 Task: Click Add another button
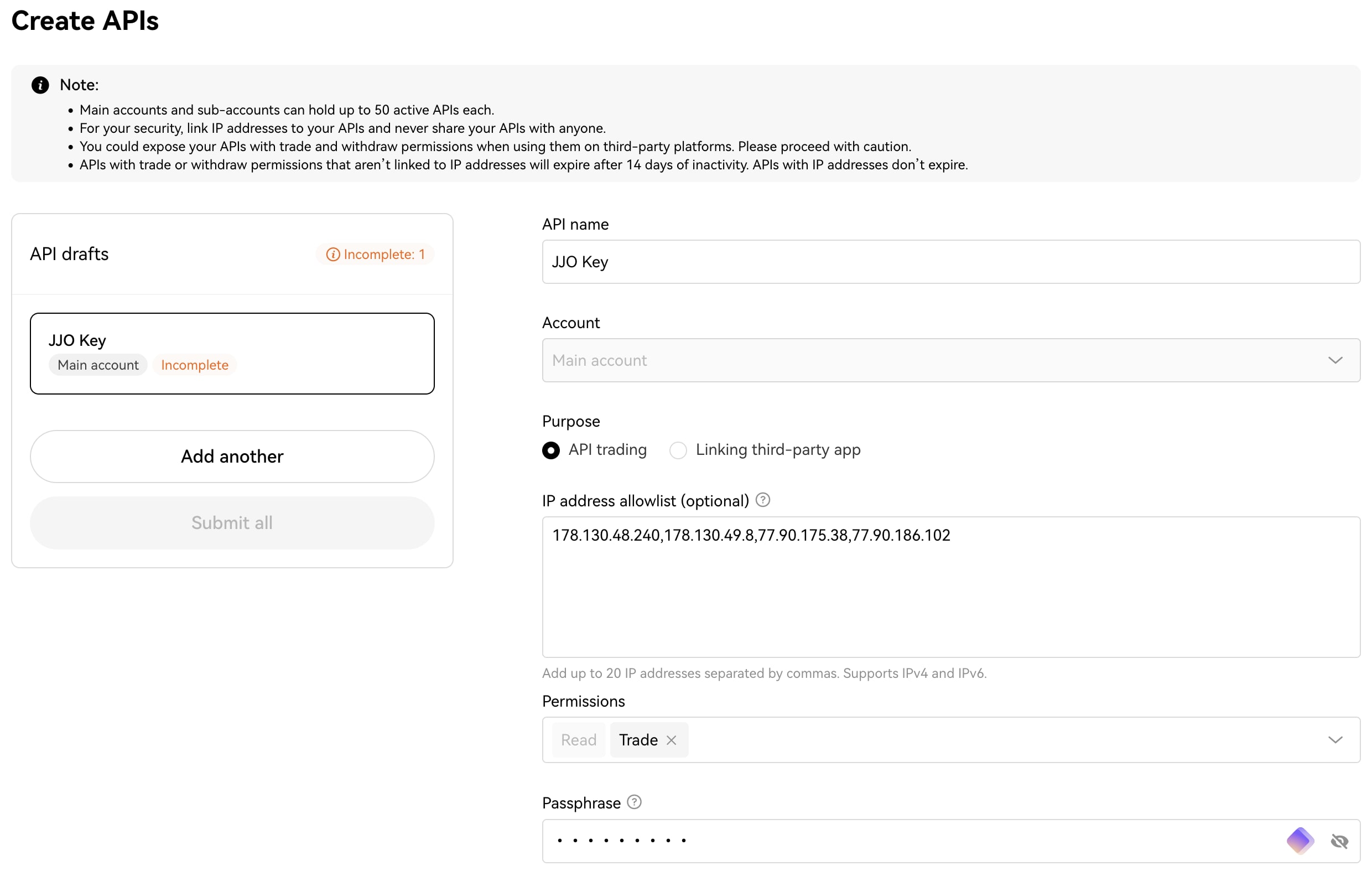[232, 456]
